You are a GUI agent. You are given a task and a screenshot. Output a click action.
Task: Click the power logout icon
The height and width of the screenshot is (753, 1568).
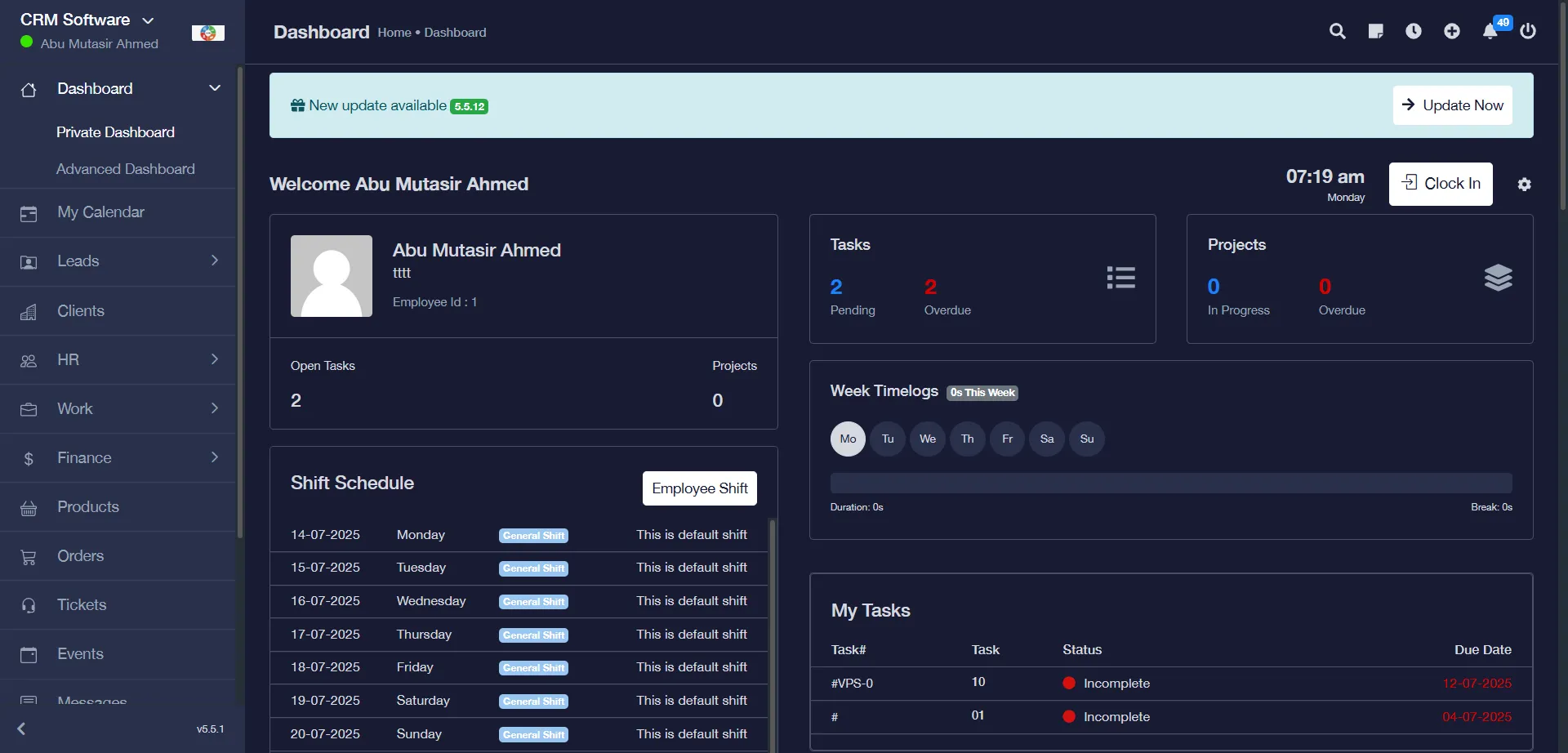[x=1528, y=31]
